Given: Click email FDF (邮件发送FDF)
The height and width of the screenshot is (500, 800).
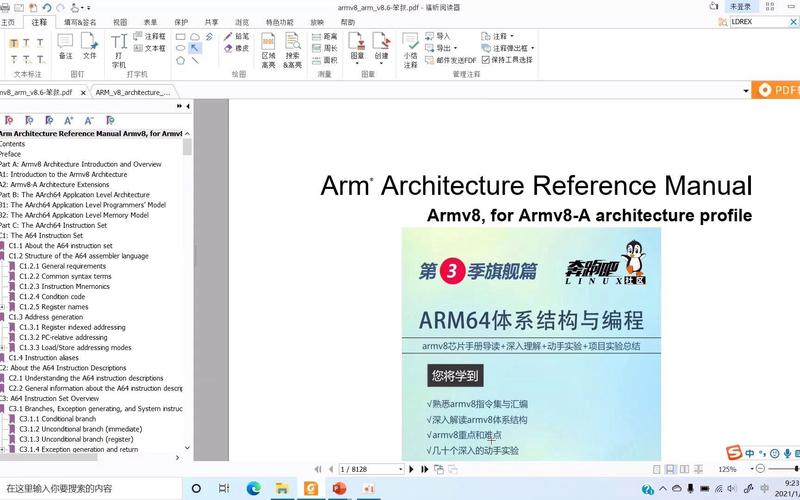Looking at the screenshot, I should pos(451,60).
